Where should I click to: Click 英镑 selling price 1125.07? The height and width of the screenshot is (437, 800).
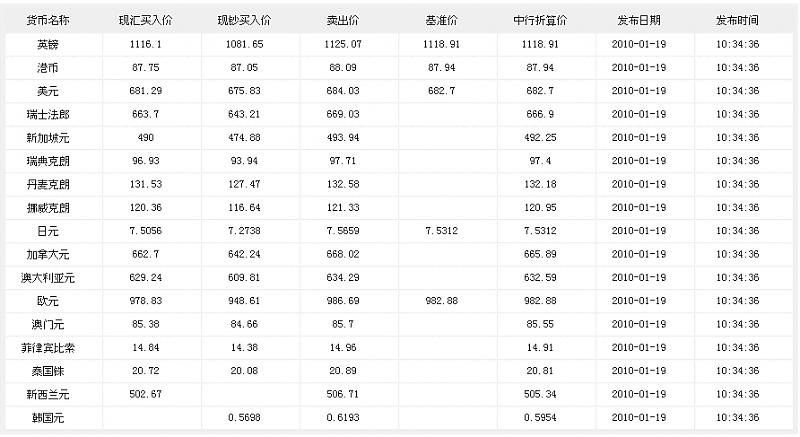(x=343, y=44)
